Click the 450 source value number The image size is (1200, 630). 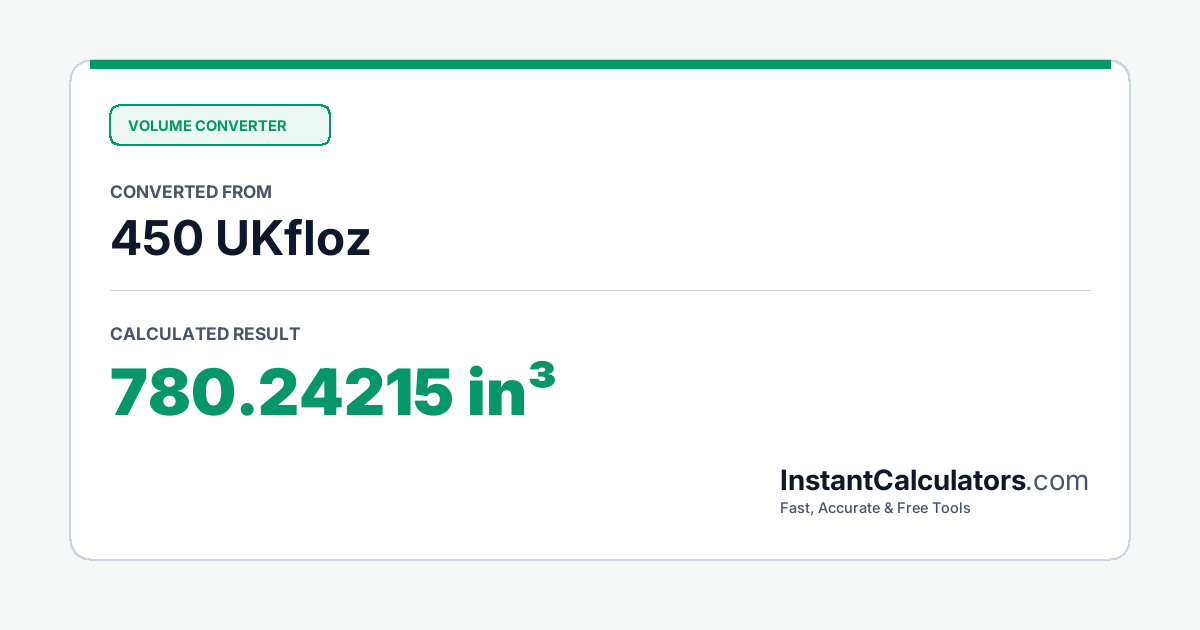[156, 238]
